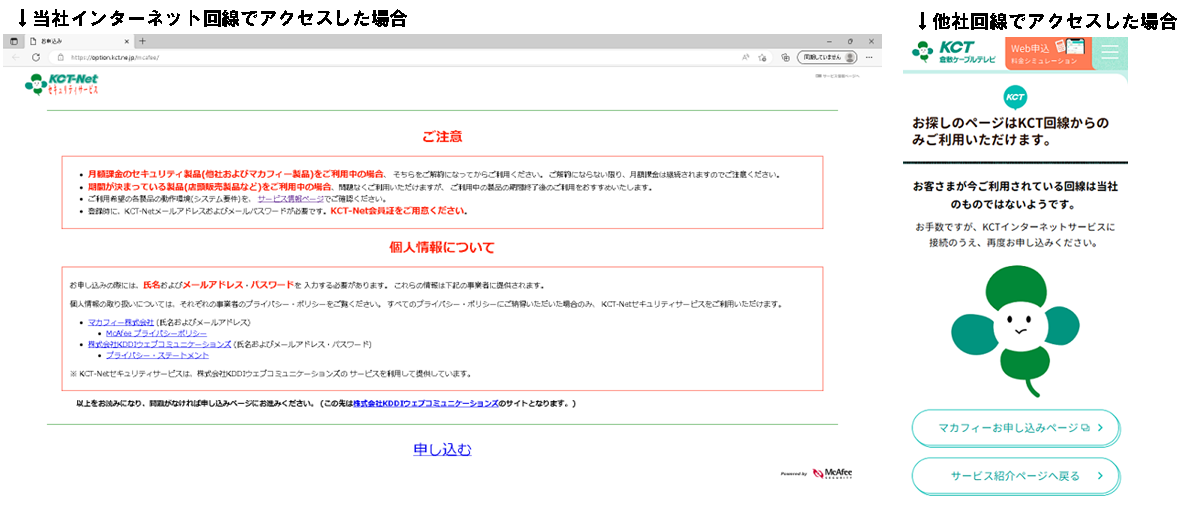1190x510 pixels.
Task: Click 'お探しのページはKCT回線からのみご利用いただけます。' heading
Action: (1011, 131)
